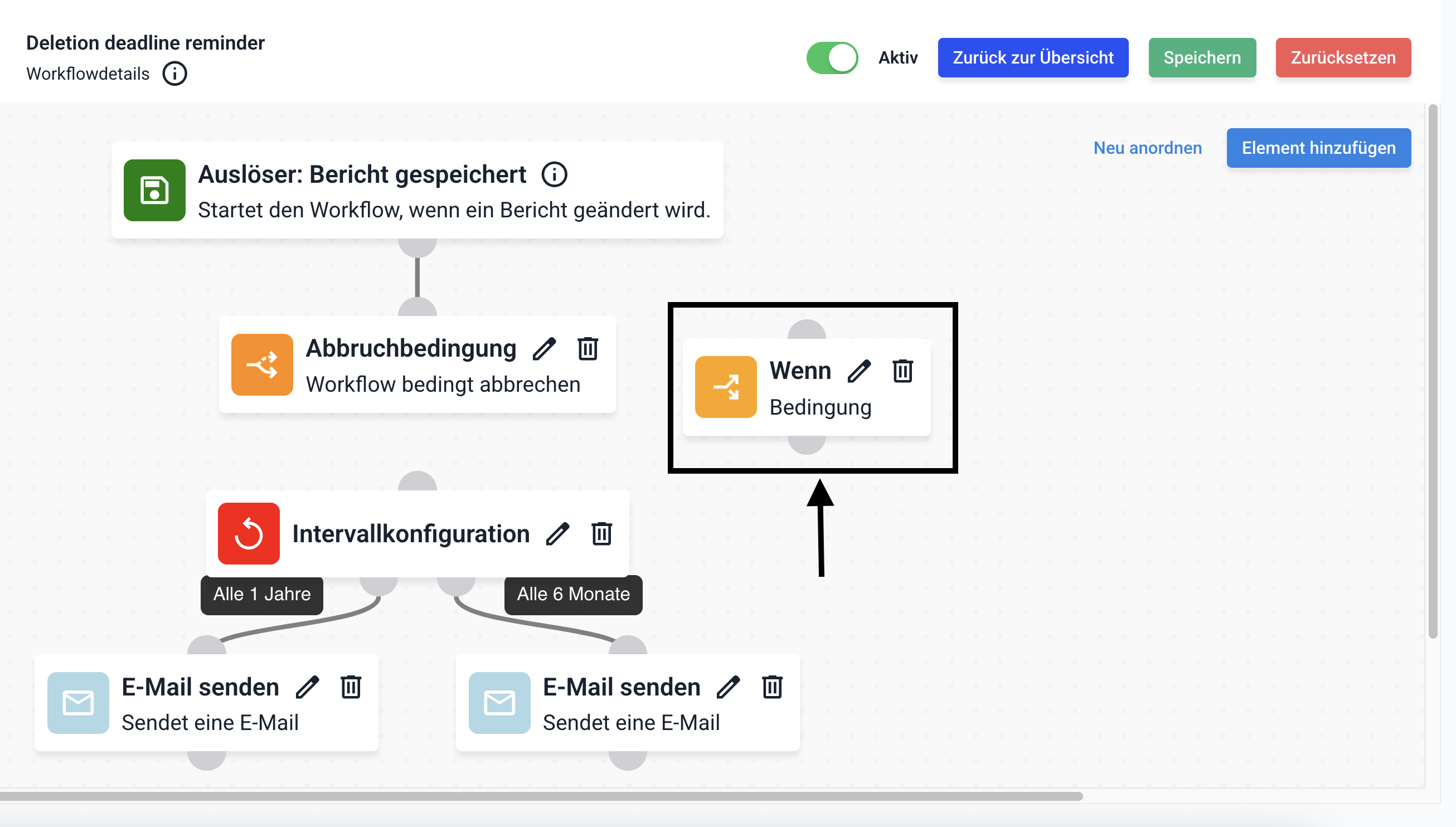Select the Alle 1 Jahre branch label
Screen dimensions: 1456x827
262,594
